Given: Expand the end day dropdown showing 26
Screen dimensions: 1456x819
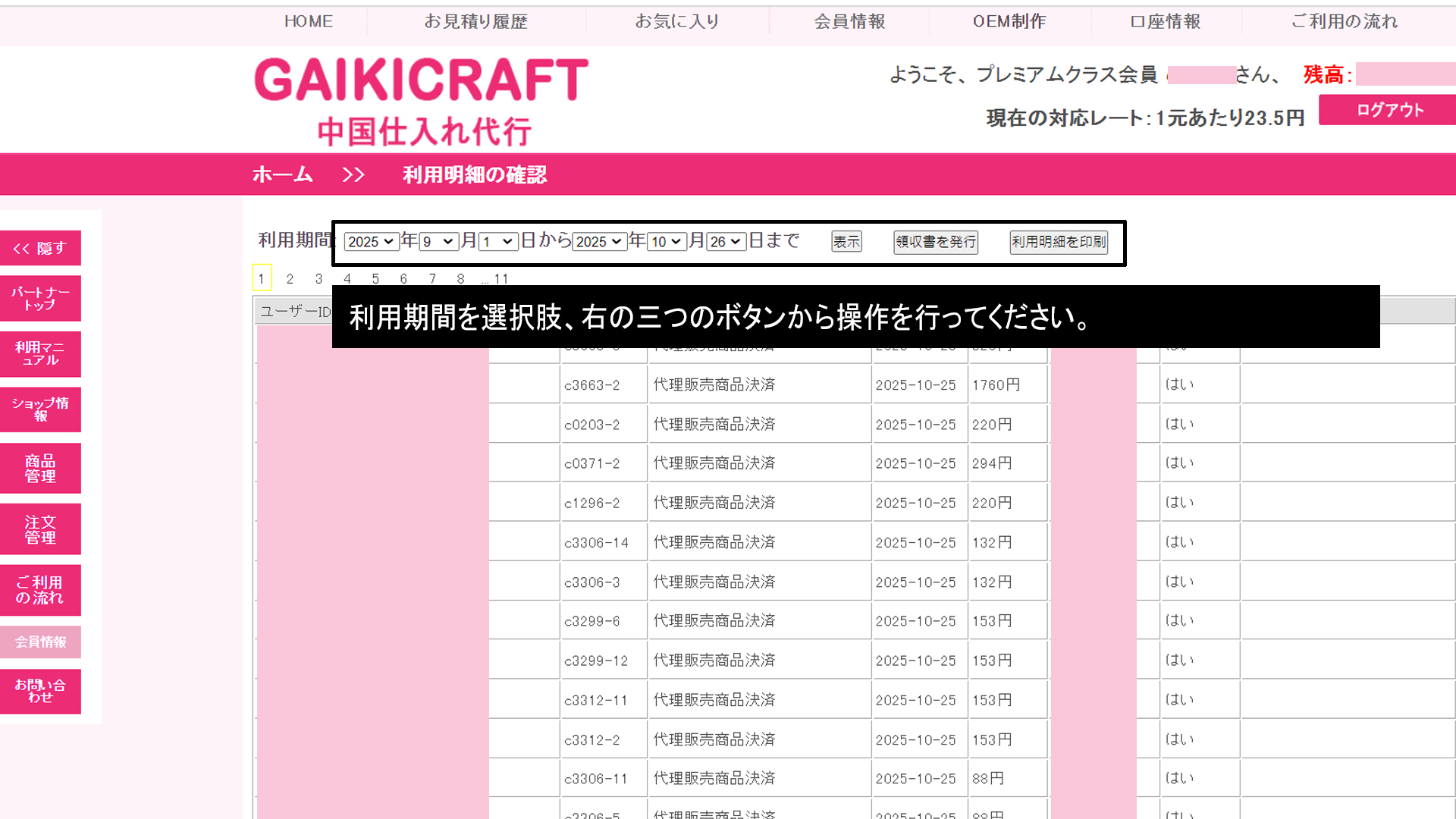Looking at the screenshot, I should coord(726,241).
